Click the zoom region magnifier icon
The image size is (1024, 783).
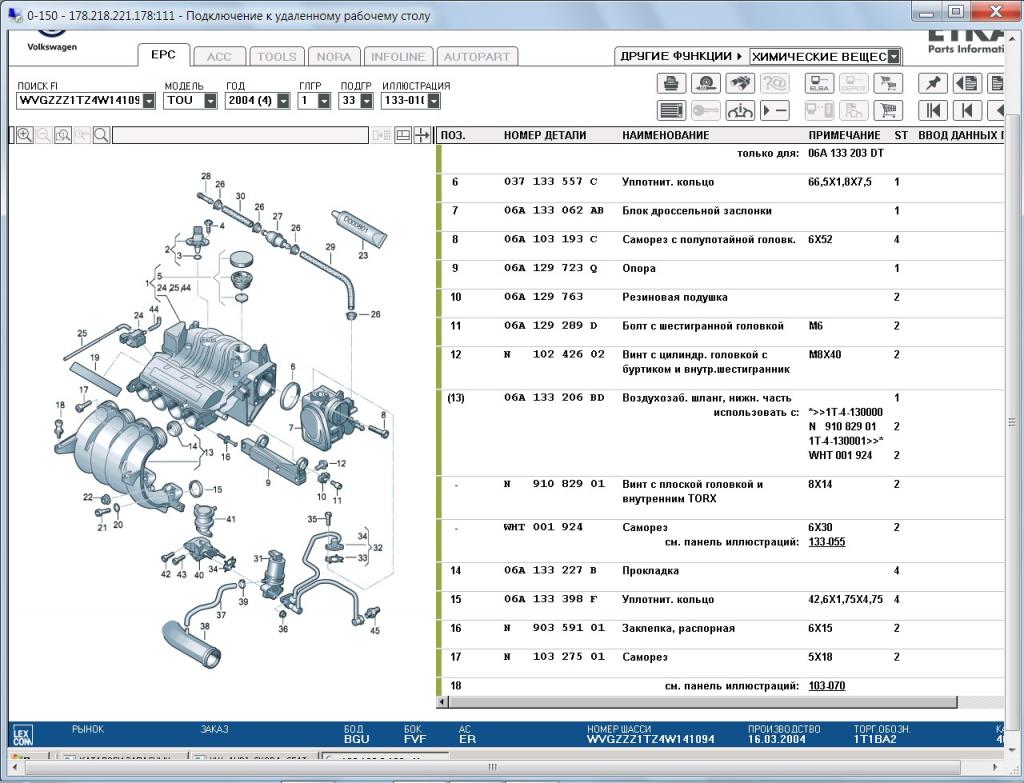63,135
